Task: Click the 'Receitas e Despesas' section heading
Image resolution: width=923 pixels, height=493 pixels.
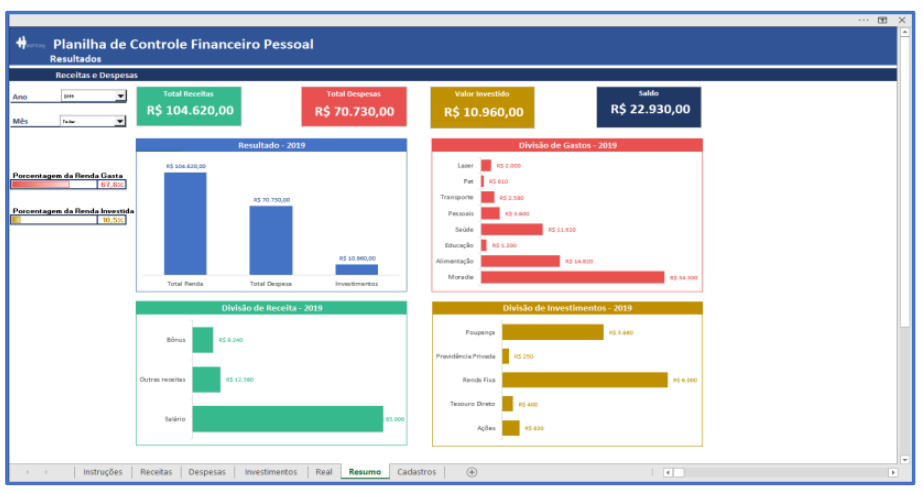Action: tap(97, 75)
